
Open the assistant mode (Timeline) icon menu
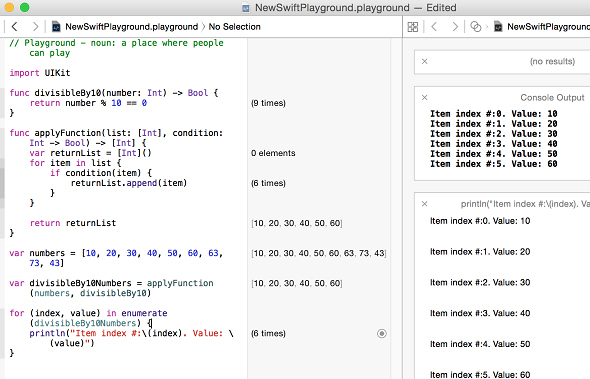(x=476, y=27)
